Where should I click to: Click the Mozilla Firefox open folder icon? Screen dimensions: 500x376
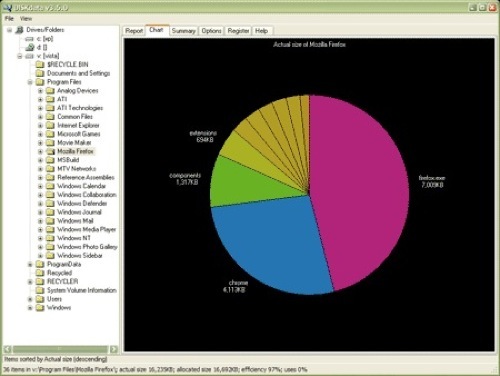click(50, 151)
